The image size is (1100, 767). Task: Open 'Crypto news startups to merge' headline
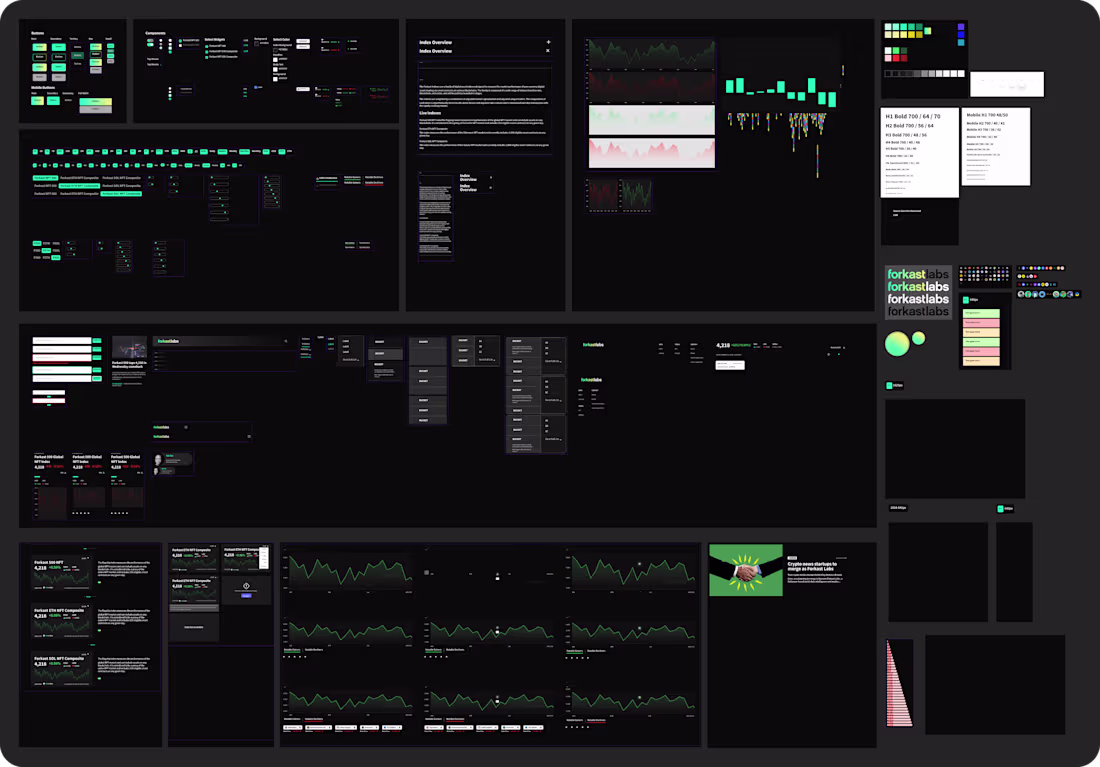tap(812, 566)
